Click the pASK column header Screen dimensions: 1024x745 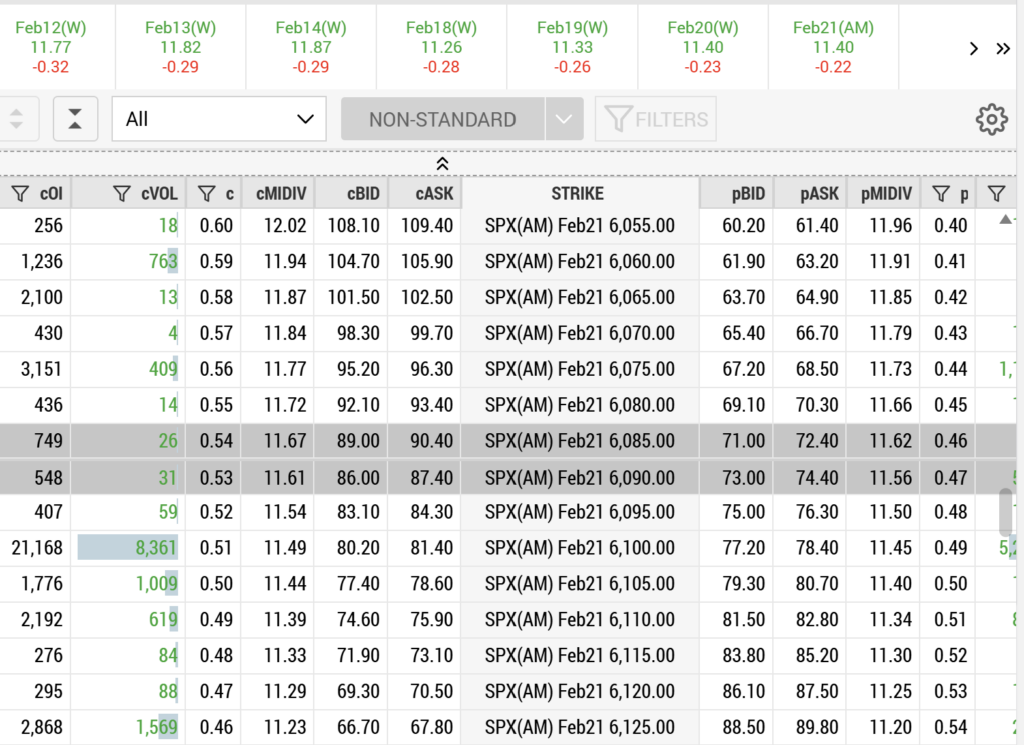(810, 194)
